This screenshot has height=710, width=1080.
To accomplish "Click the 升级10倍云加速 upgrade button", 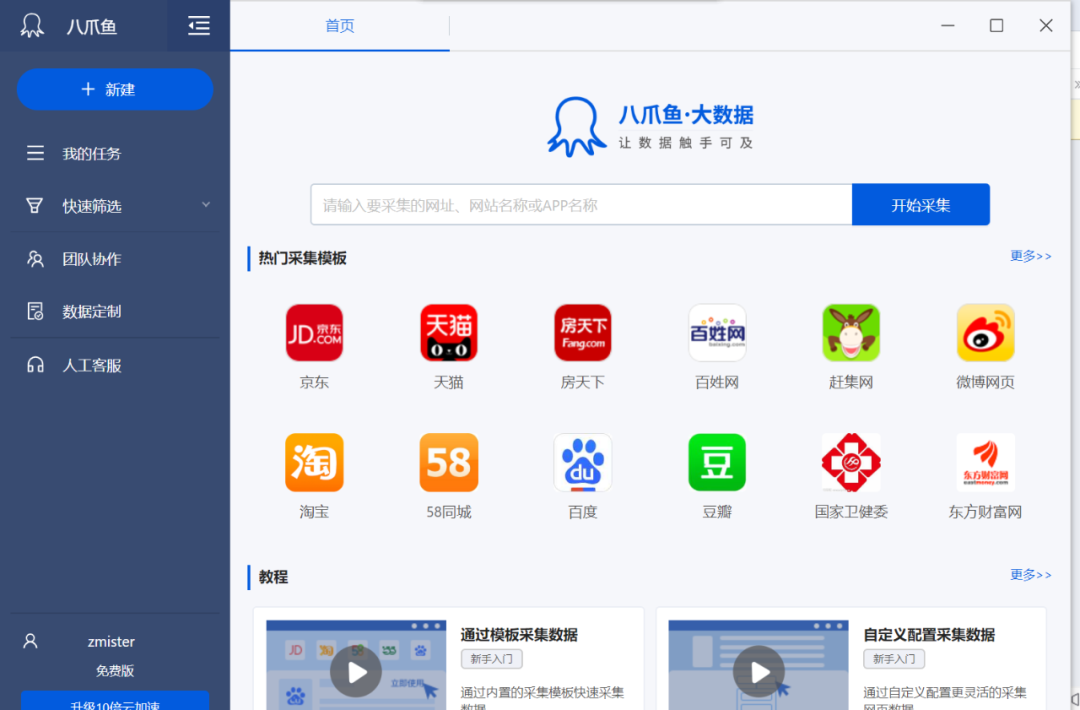I will point(115,700).
